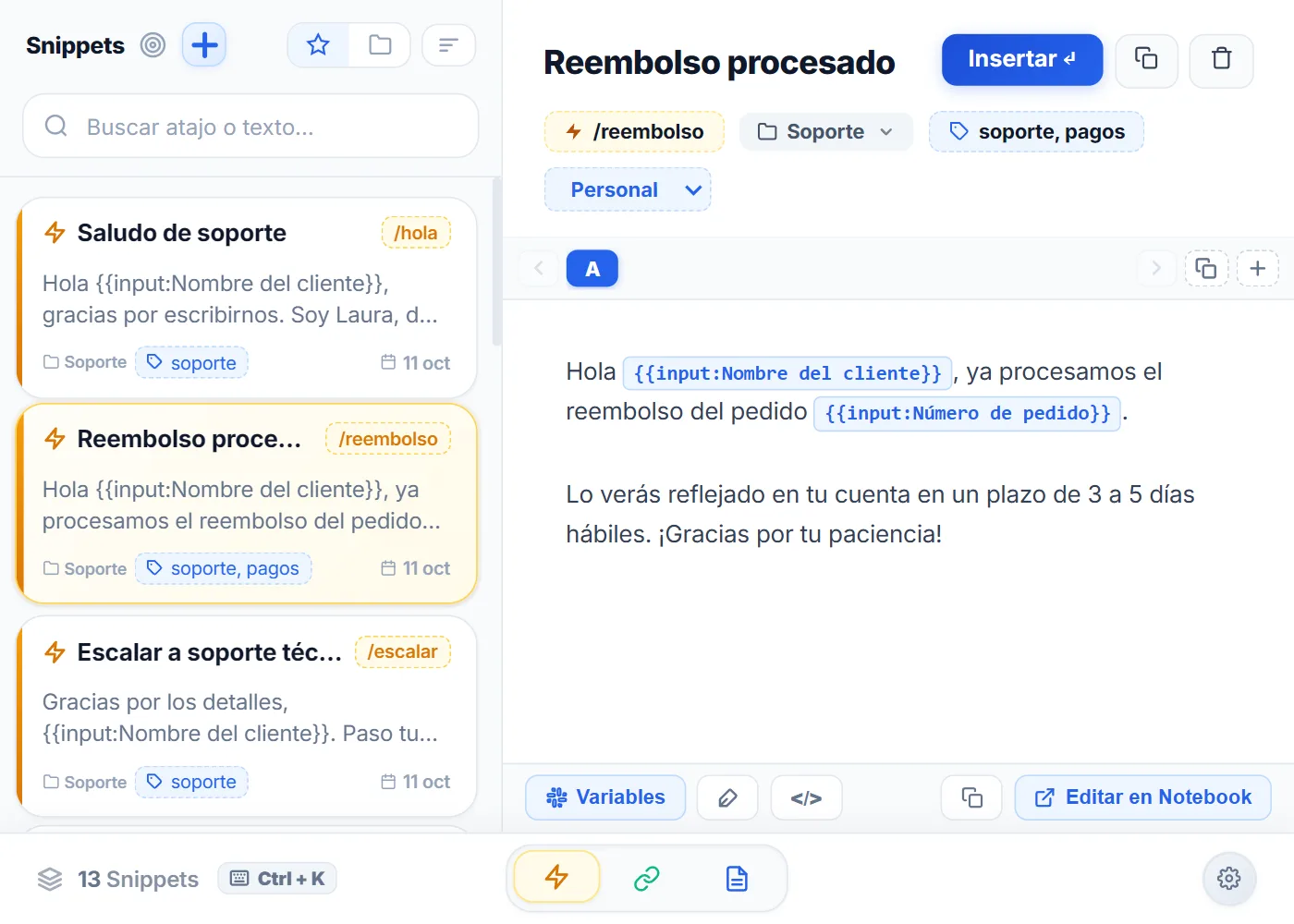Screen dimensions: 1294x924
Task: Click the Nombre del cliente variable chip
Action: pyautogui.click(x=787, y=373)
